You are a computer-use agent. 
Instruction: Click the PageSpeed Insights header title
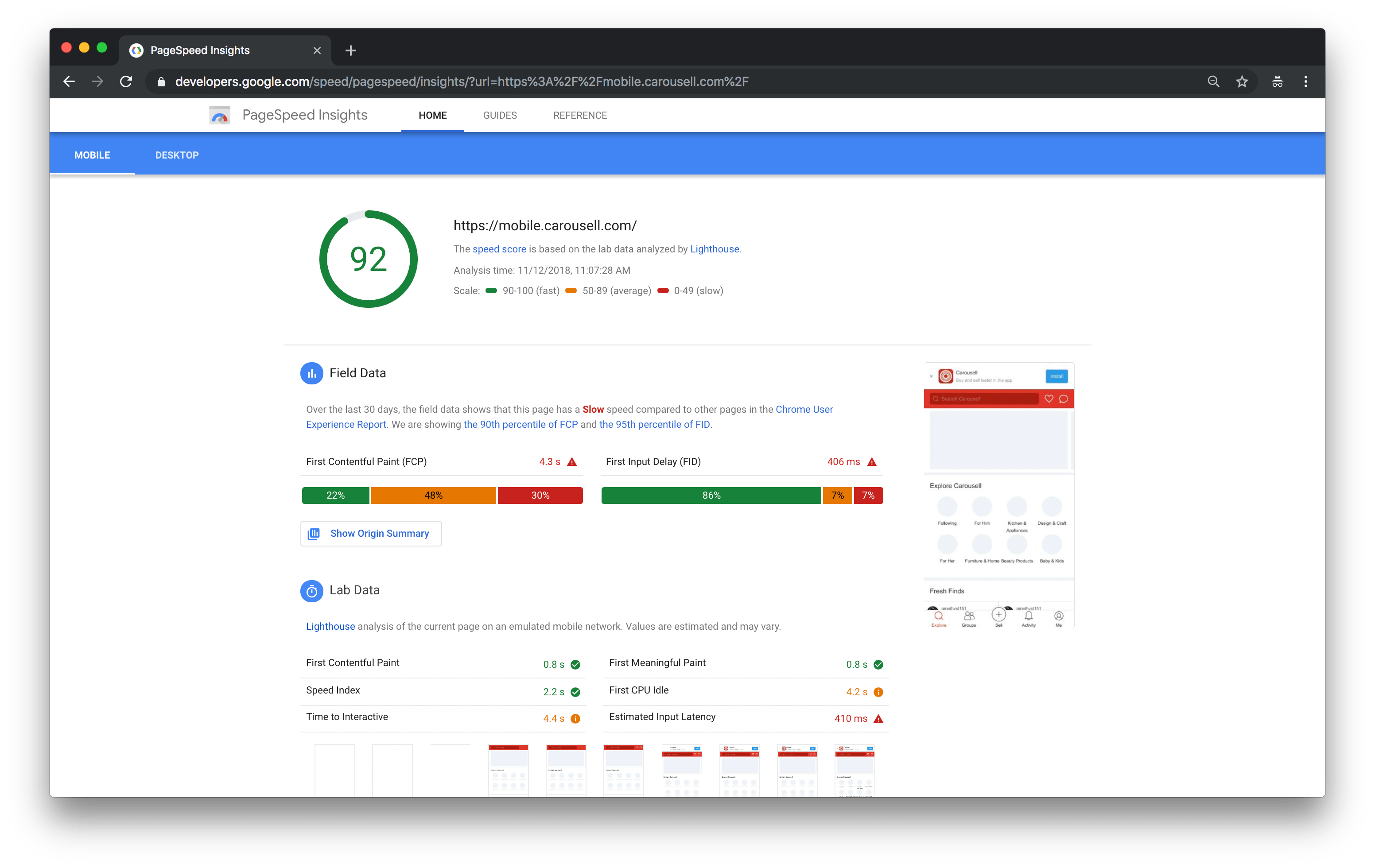click(x=305, y=115)
